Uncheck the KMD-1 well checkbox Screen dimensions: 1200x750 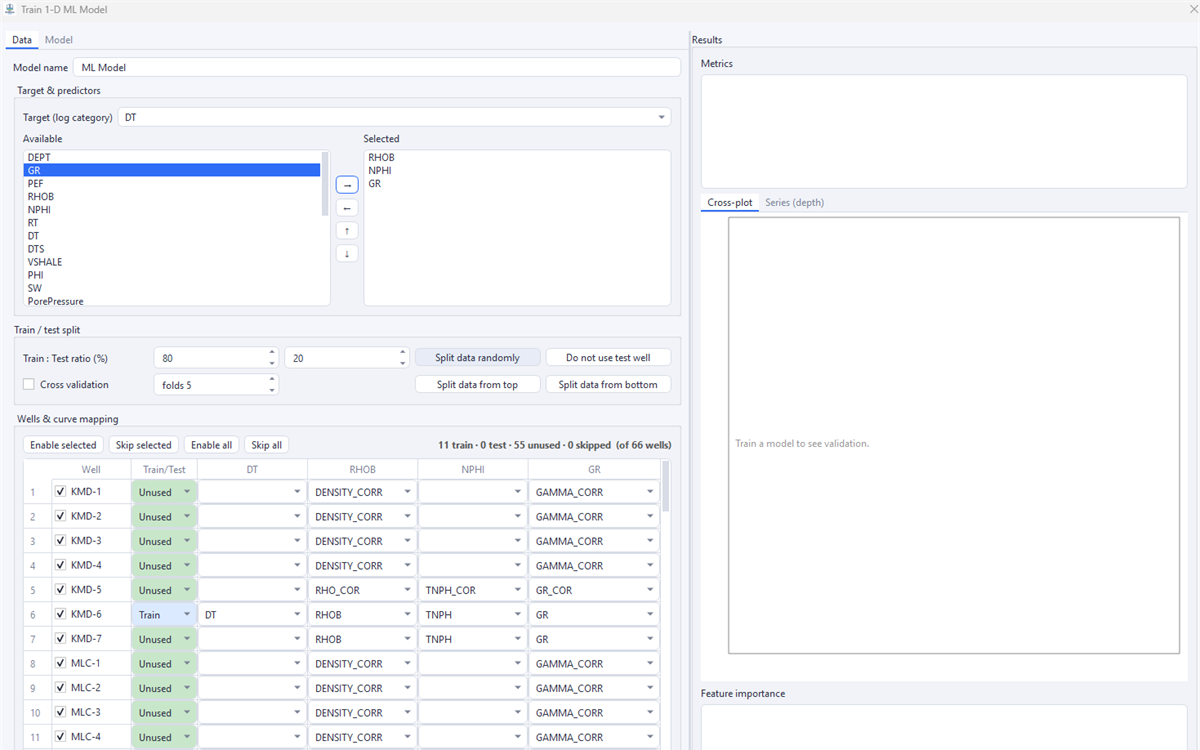click(61, 492)
